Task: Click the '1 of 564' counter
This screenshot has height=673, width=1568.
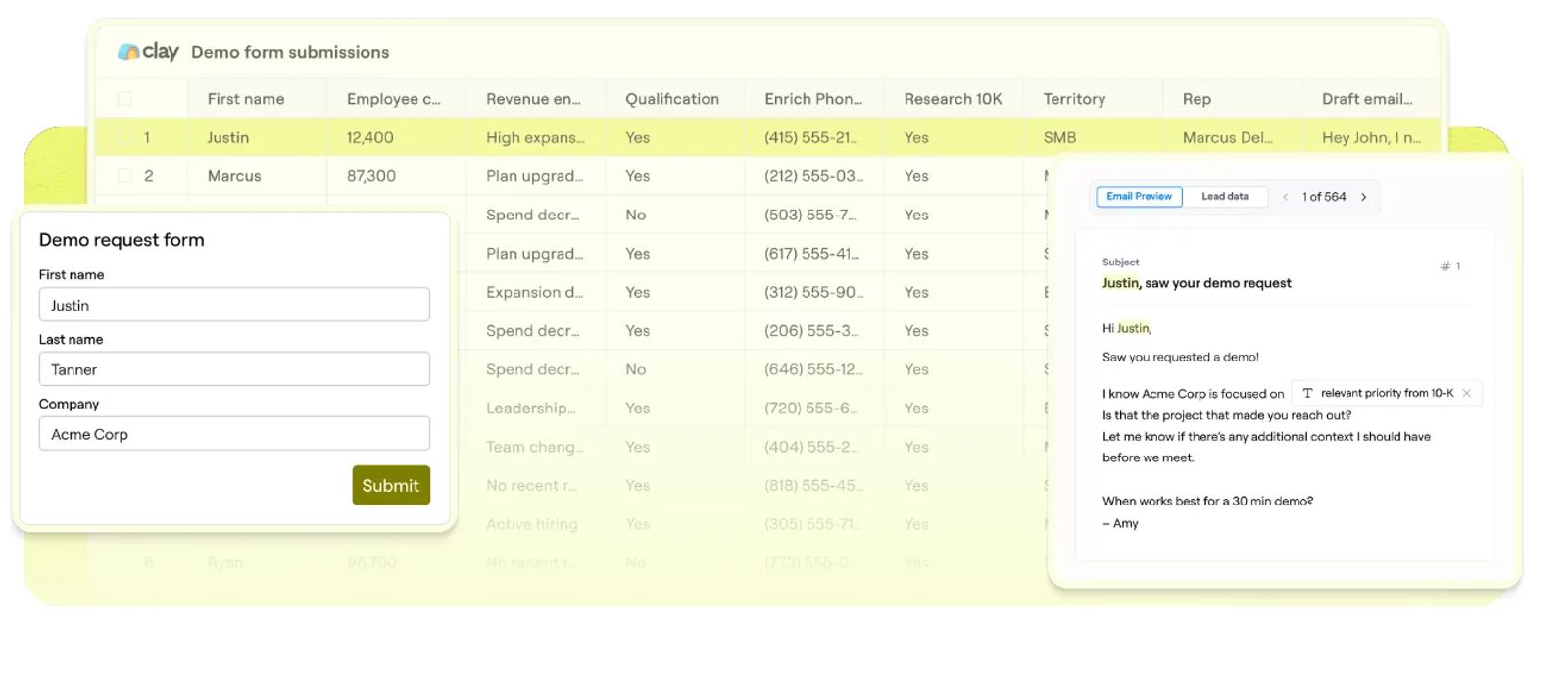Action: tap(1324, 197)
